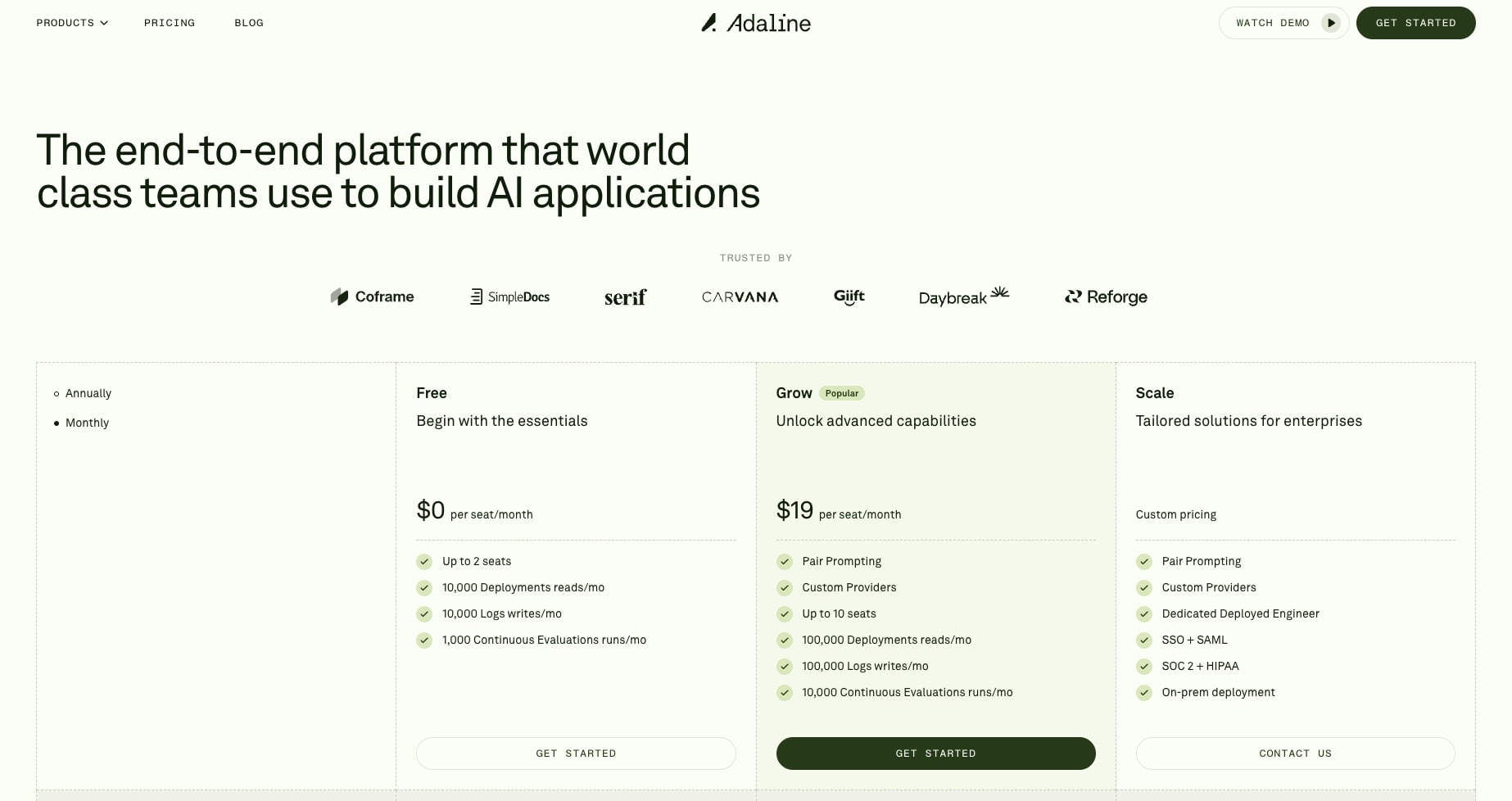Click the 'SOC 2 + HIPAA' feature text
The image size is (1512, 801).
coord(1201,666)
